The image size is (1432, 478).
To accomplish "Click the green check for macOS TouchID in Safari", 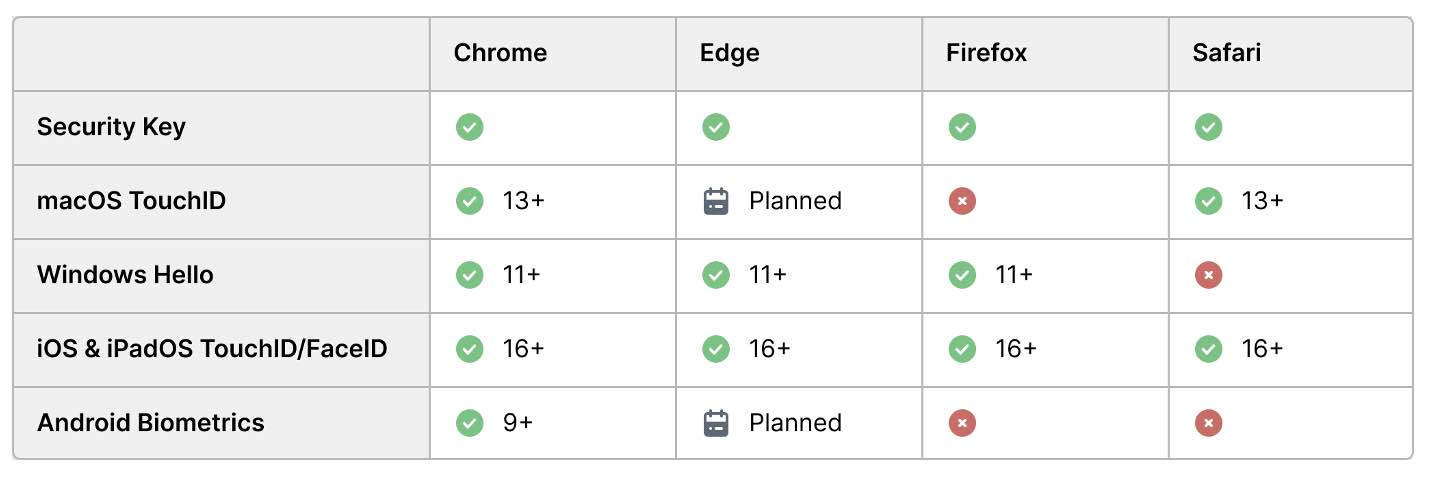I will (1208, 201).
